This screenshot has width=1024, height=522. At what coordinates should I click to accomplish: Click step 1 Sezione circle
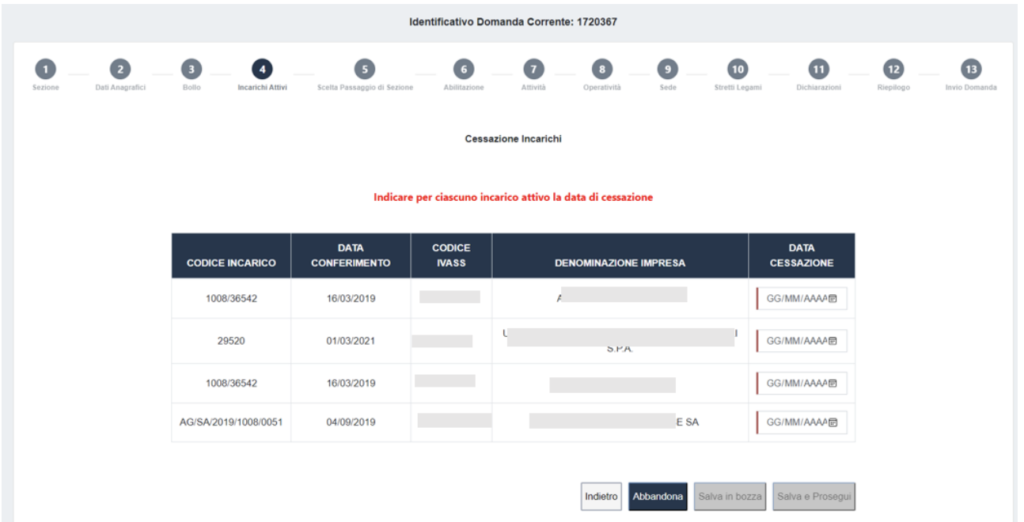pos(46,69)
